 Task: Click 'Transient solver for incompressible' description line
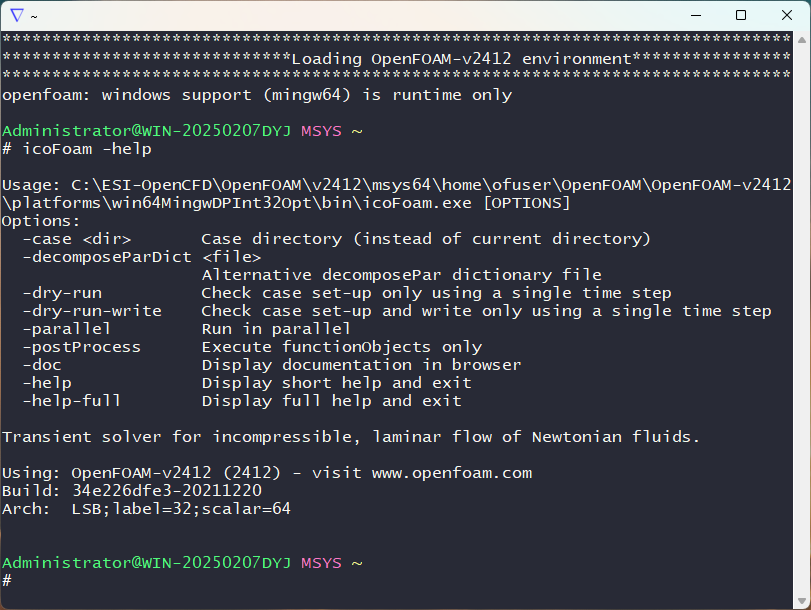click(x=351, y=437)
